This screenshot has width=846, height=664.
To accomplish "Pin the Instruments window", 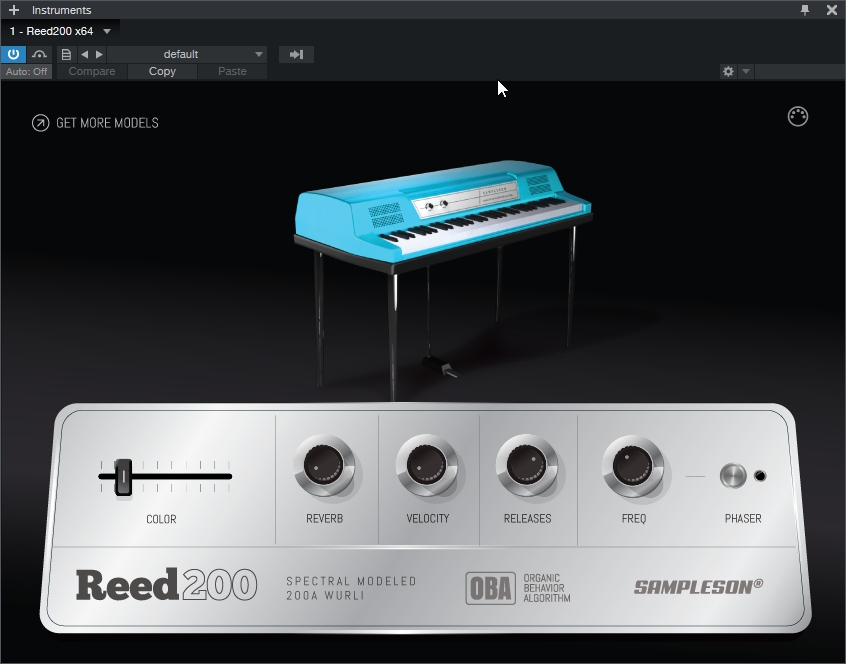I will (805, 10).
